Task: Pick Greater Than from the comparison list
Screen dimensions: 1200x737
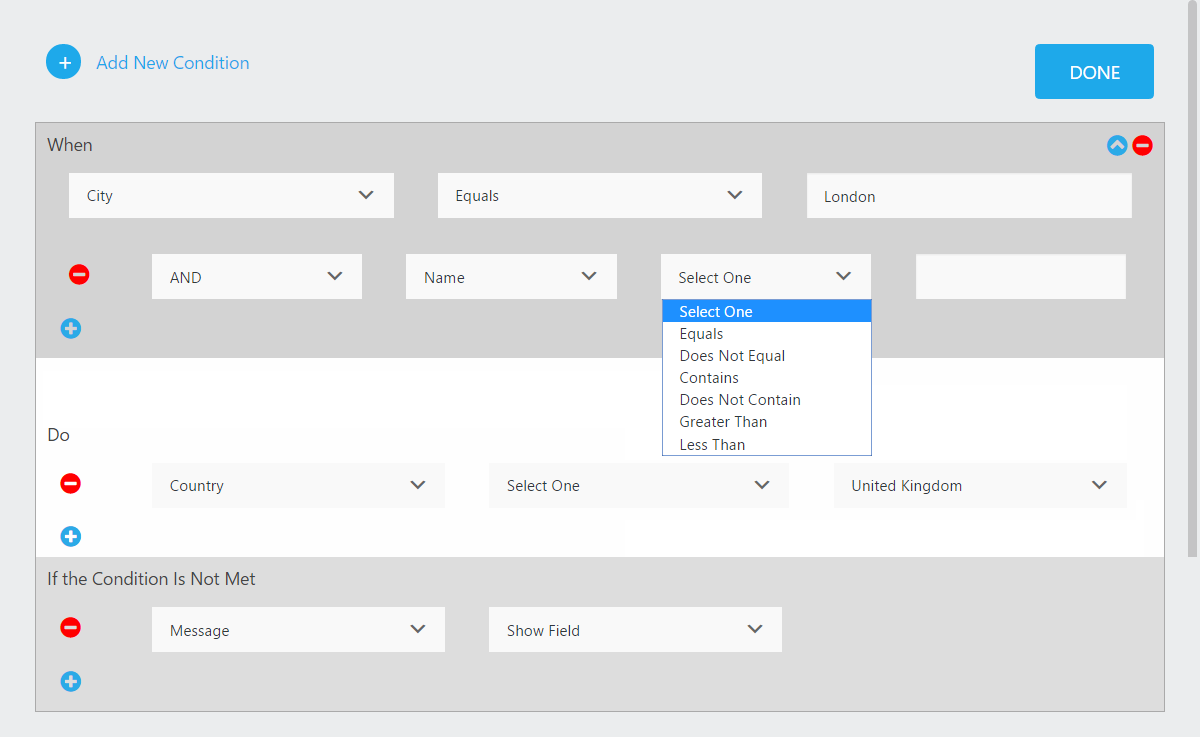Action: tap(723, 422)
